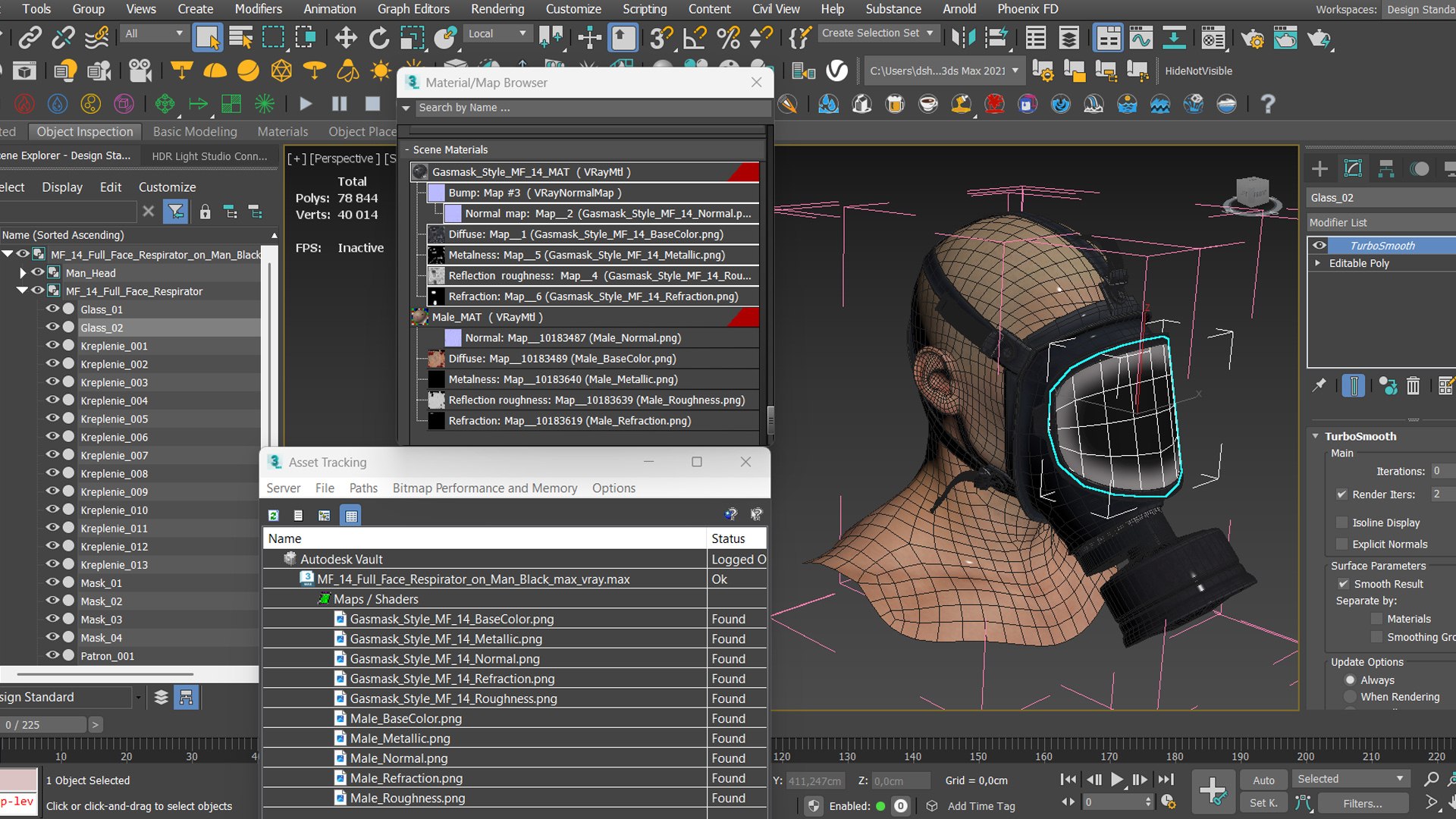Toggle the Angle Snap tool
Image resolution: width=1456 pixels, height=819 pixels.
tap(695, 37)
